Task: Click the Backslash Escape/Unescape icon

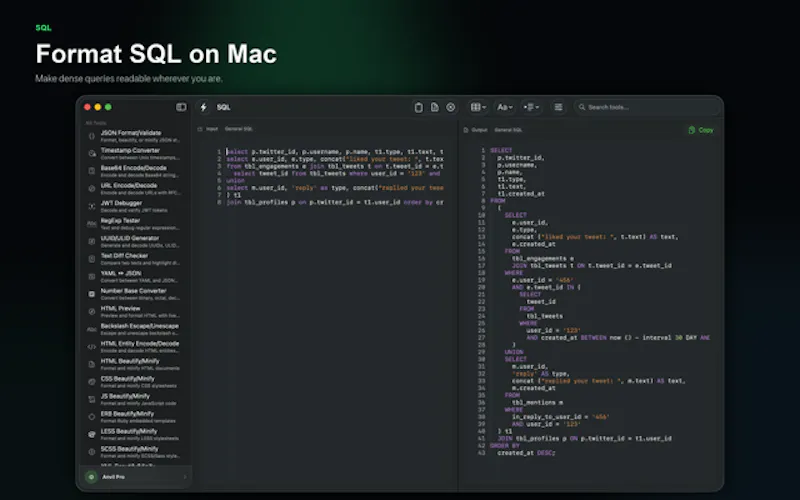Action: 92,330
